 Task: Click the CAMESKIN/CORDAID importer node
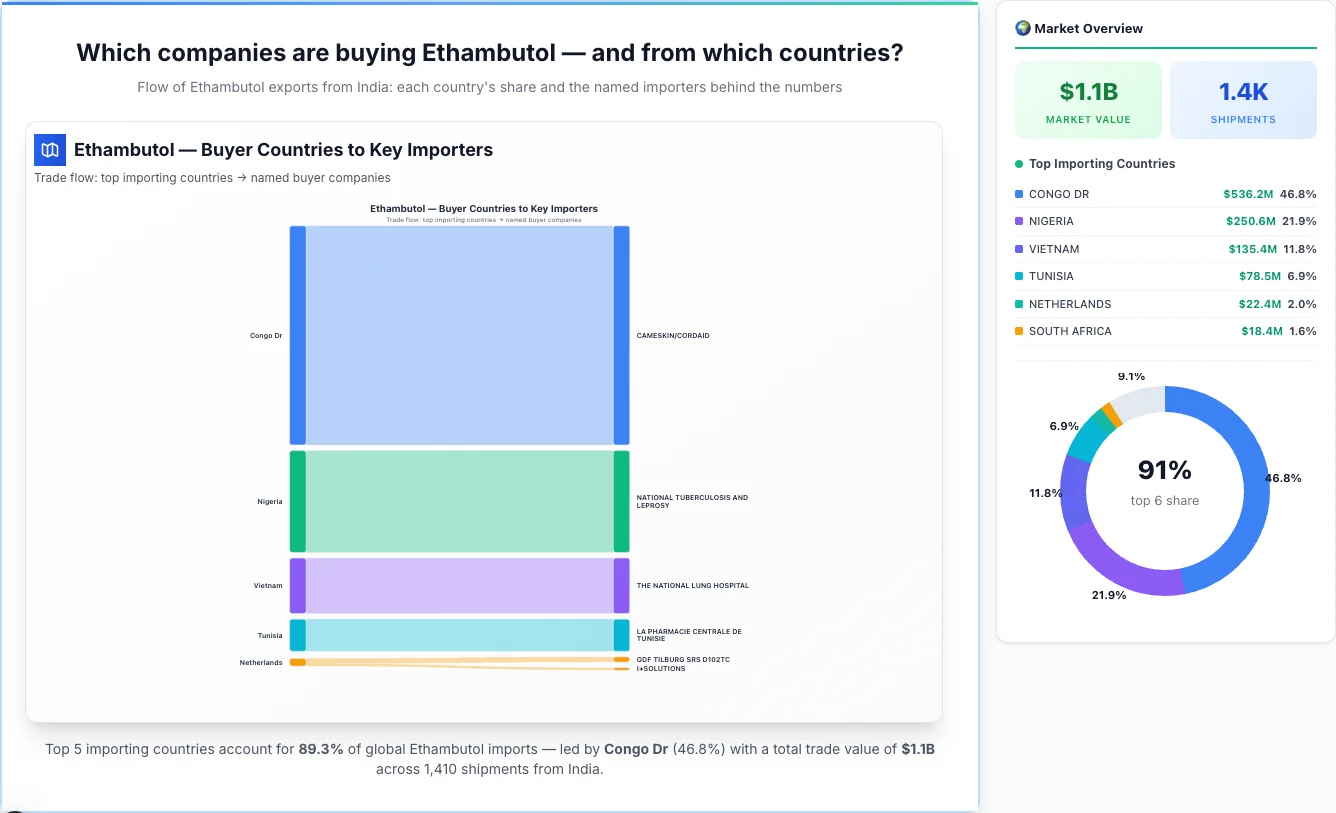click(622, 335)
